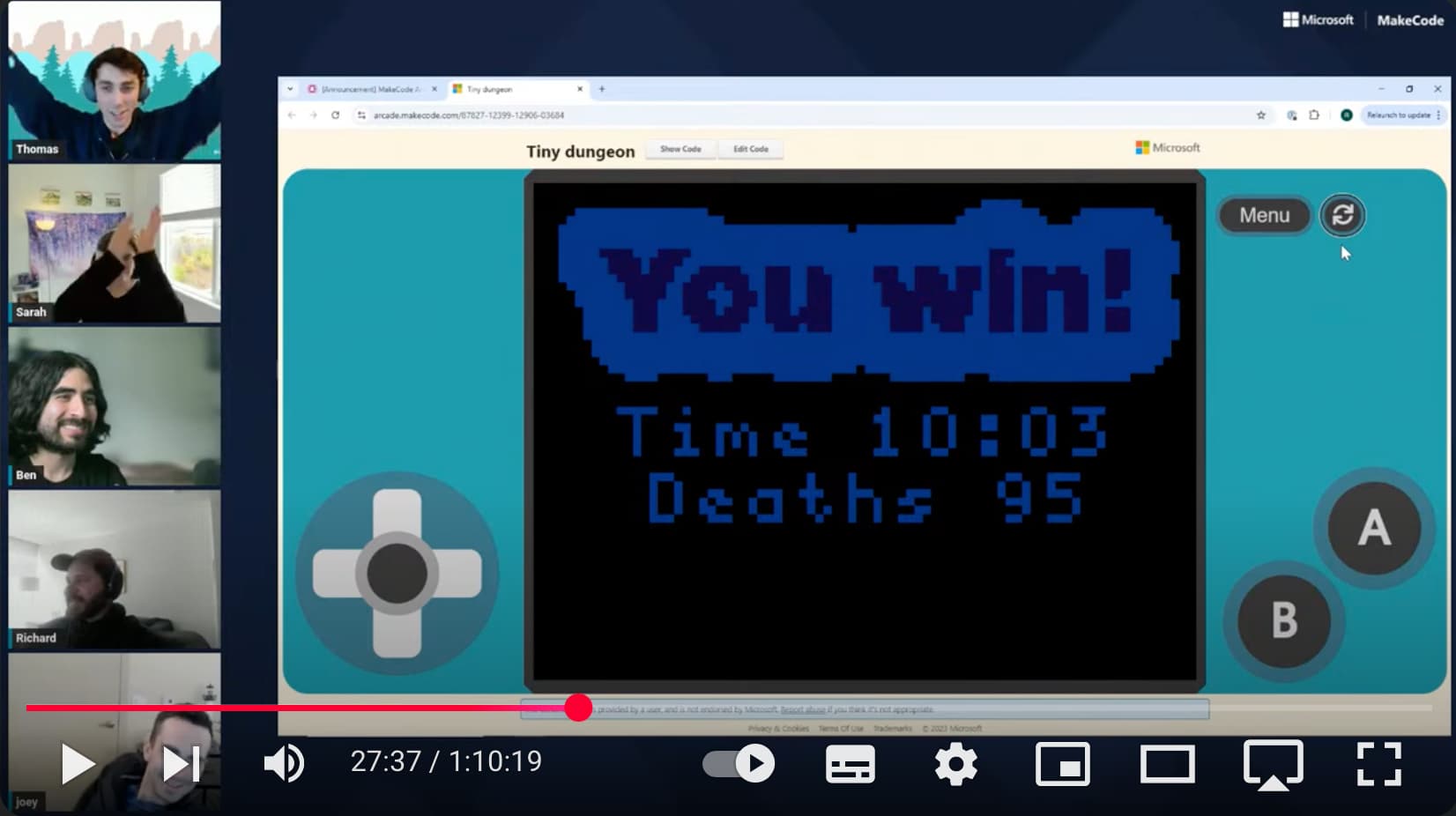Click the Edit Code button
The width and height of the screenshot is (1456, 816).
tap(751, 149)
